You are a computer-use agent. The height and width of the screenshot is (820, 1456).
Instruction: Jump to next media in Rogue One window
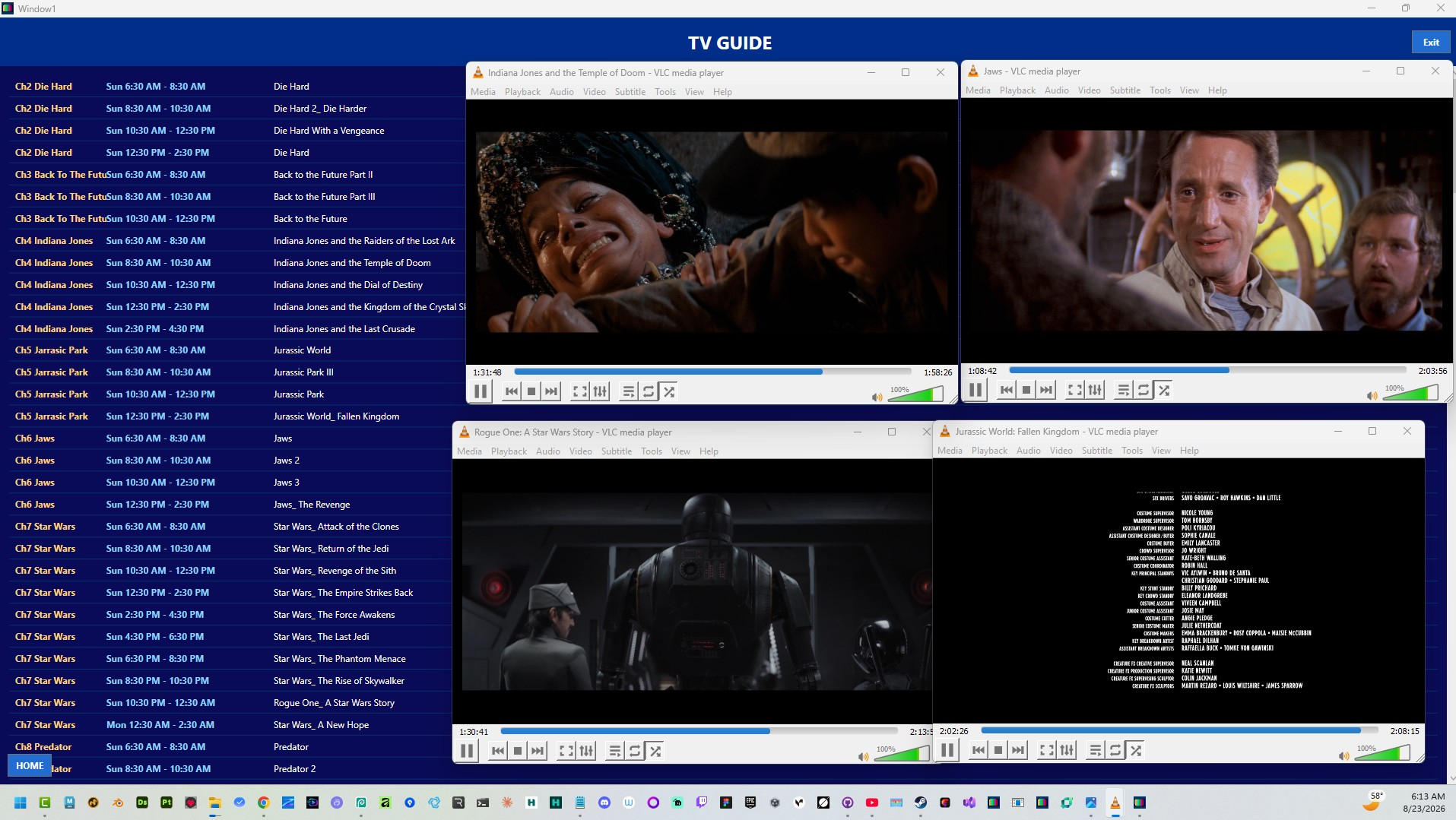point(538,751)
